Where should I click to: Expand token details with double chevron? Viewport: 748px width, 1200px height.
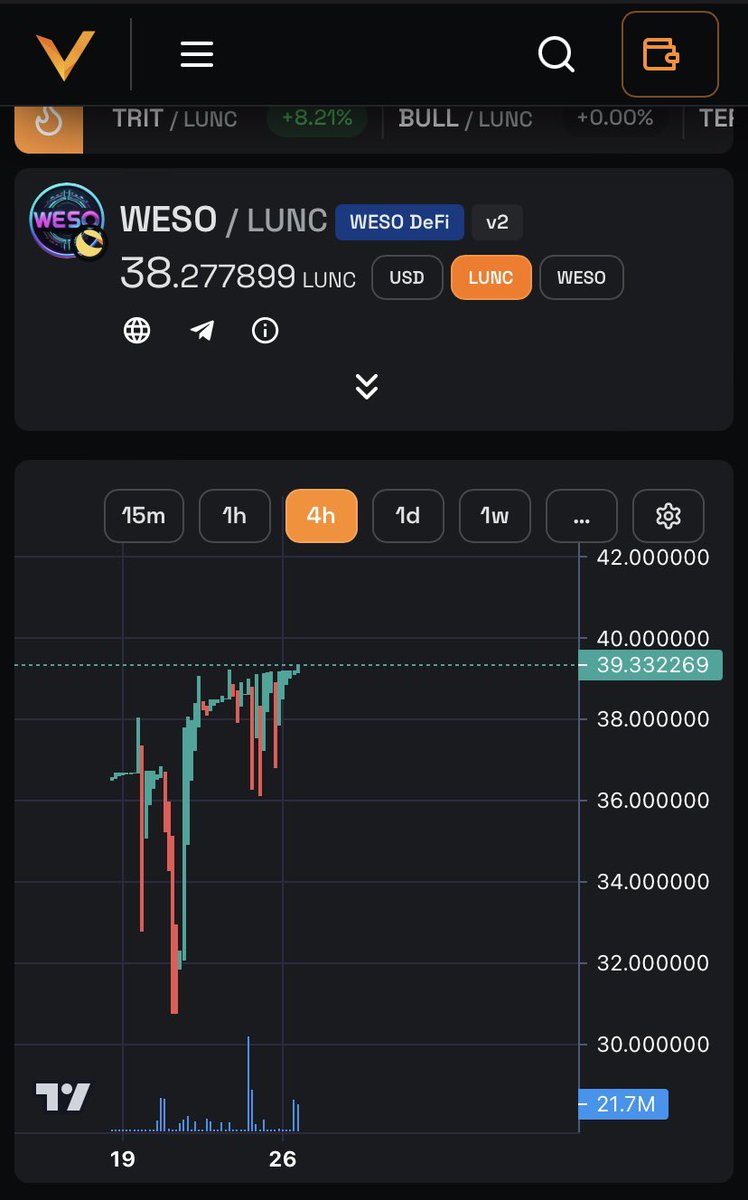click(x=367, y=386)
